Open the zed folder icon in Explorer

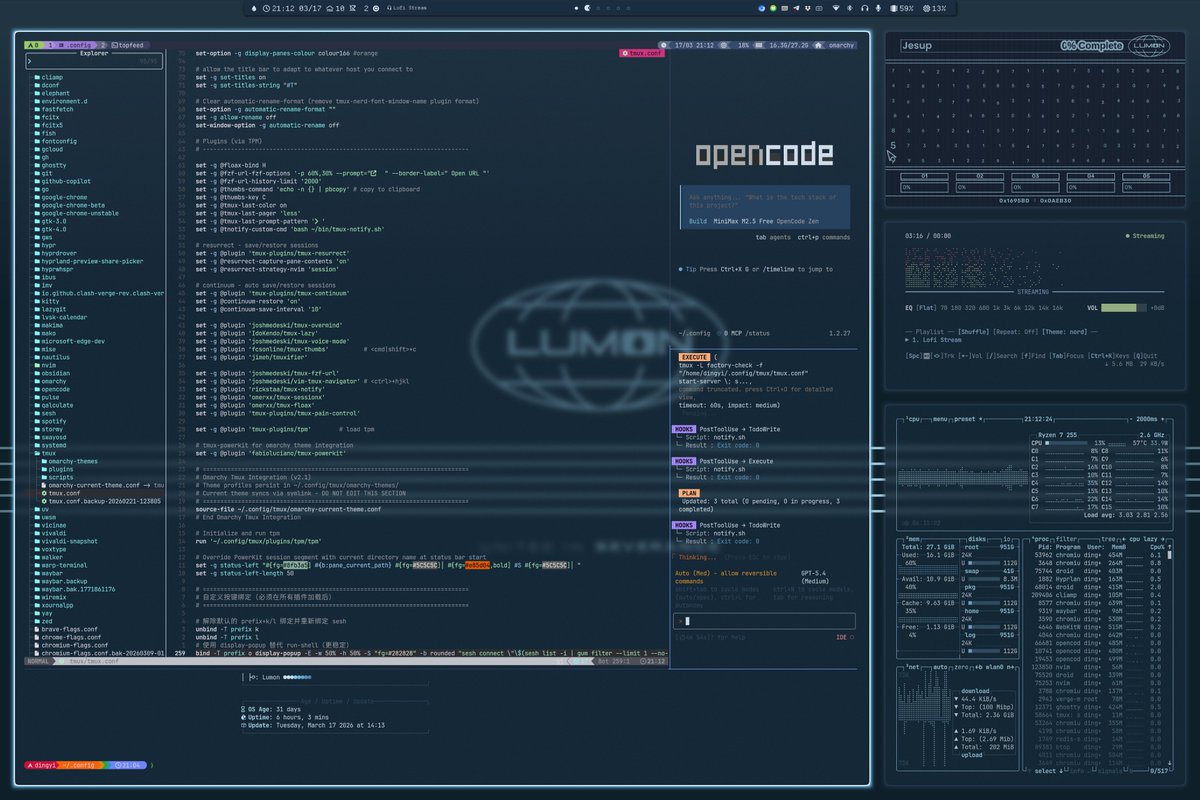(x=37, y=621)
